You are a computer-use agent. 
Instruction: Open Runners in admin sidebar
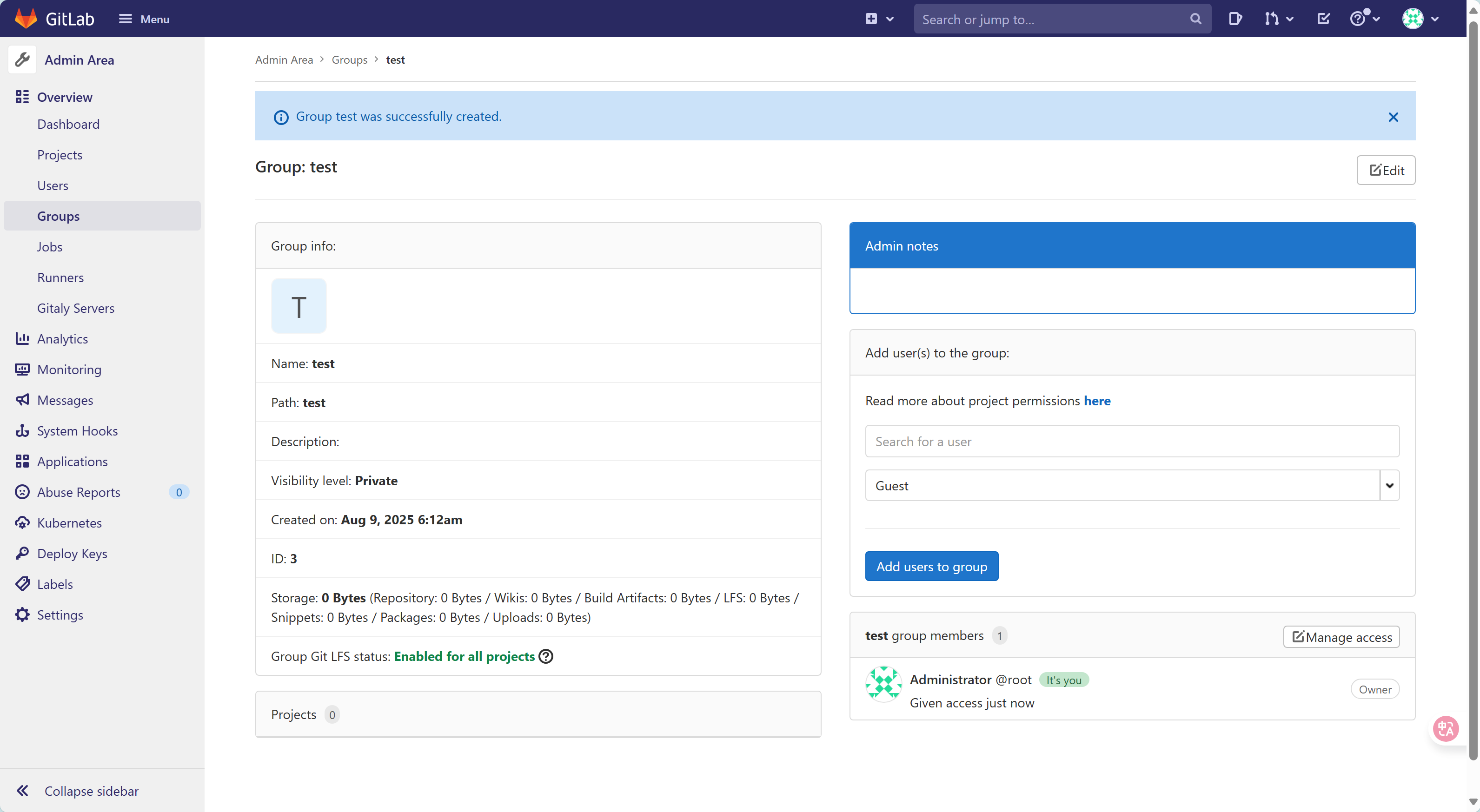pos(60,277)
